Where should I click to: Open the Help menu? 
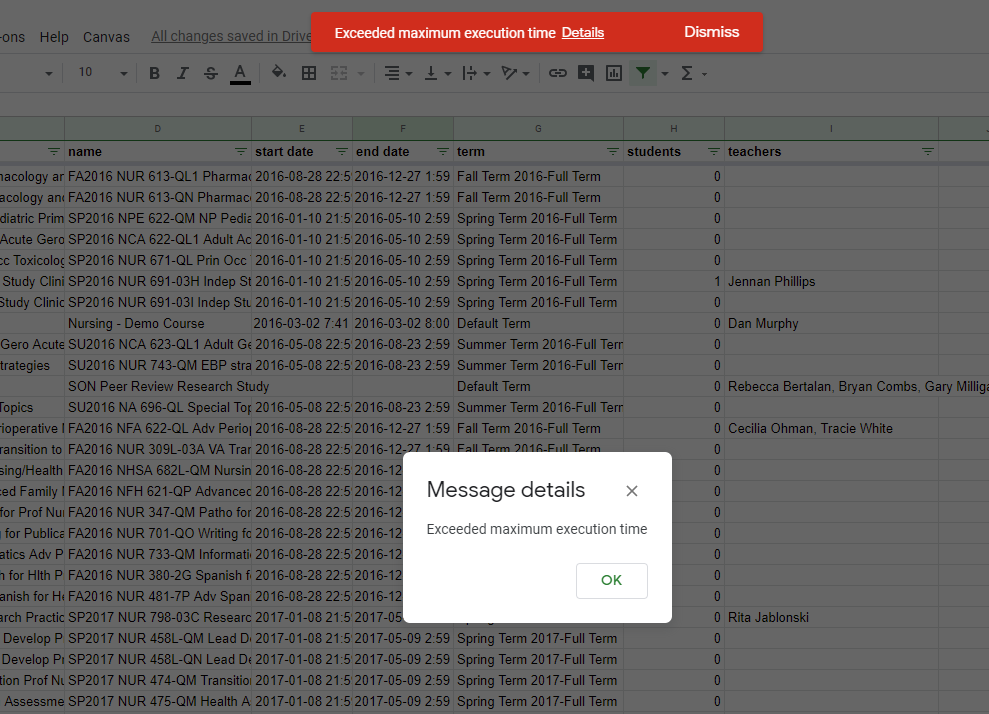(x=54, y=37)
